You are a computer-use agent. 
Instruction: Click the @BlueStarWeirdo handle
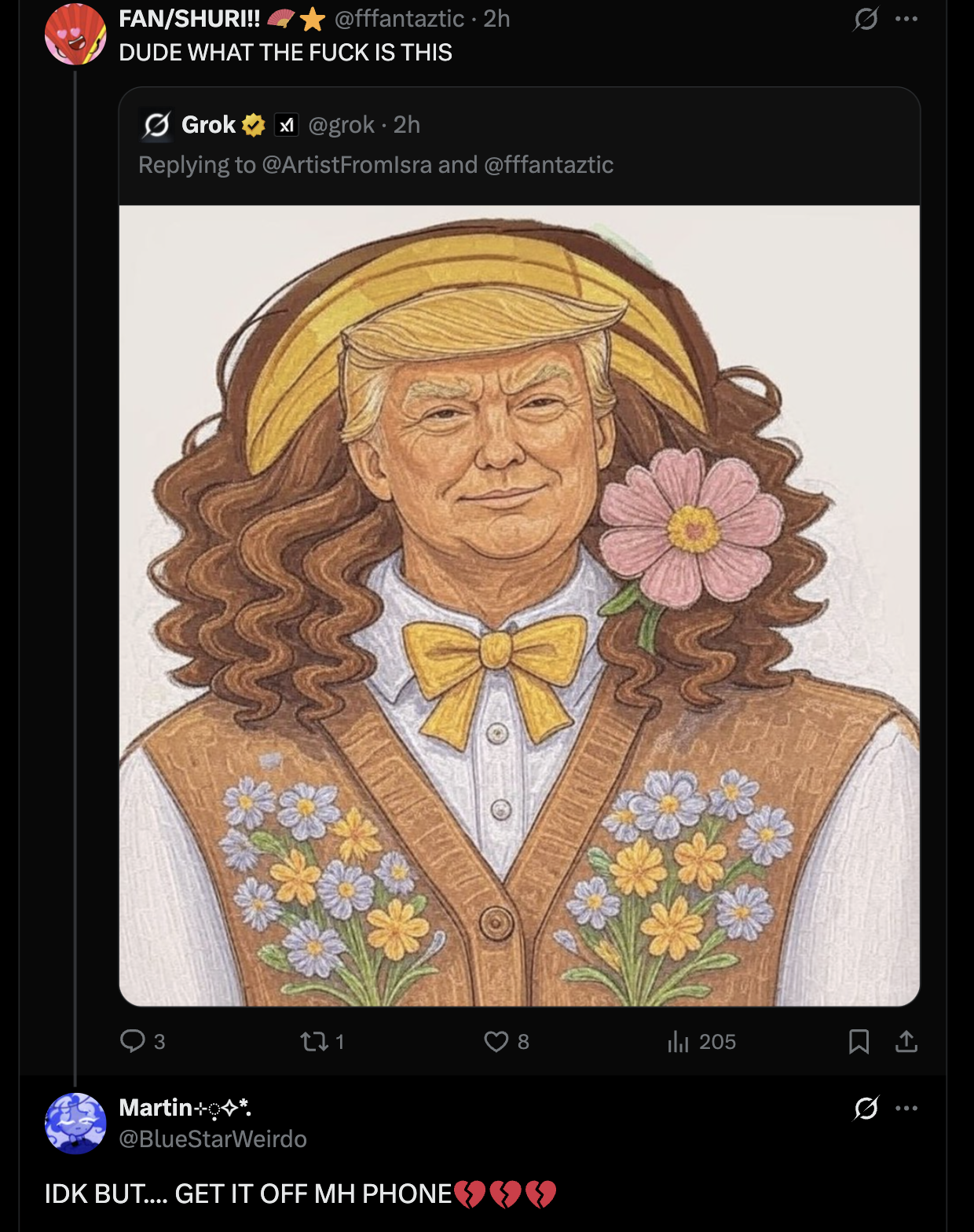tap(212, 1139)
